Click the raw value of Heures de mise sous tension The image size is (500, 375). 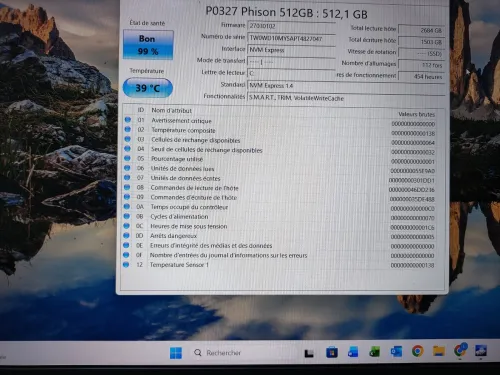[x=412, y=228]
